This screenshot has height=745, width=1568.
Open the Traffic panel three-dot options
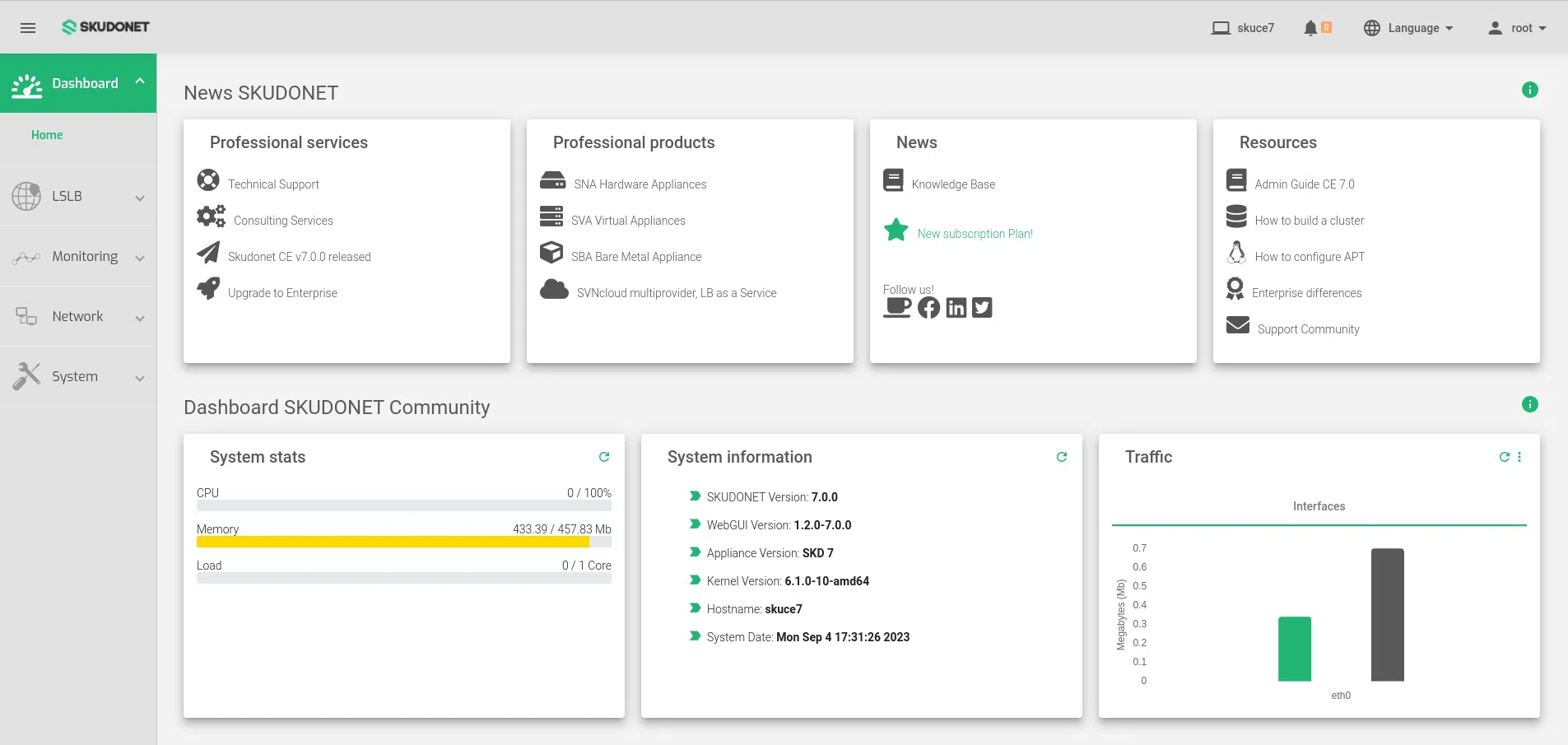(x=1519, y=457)
